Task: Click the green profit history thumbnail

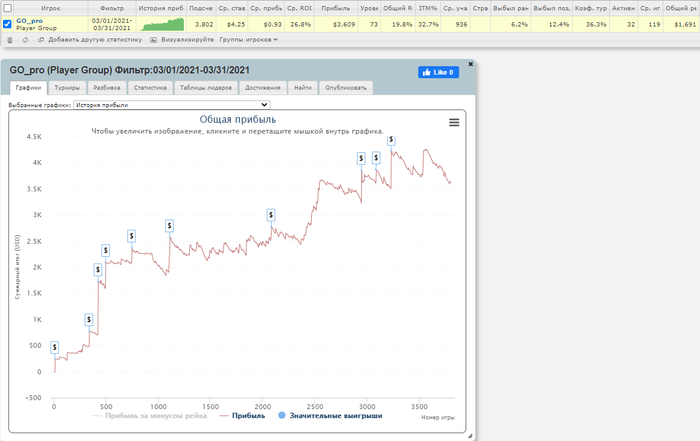Action: [x=161, y=24]
